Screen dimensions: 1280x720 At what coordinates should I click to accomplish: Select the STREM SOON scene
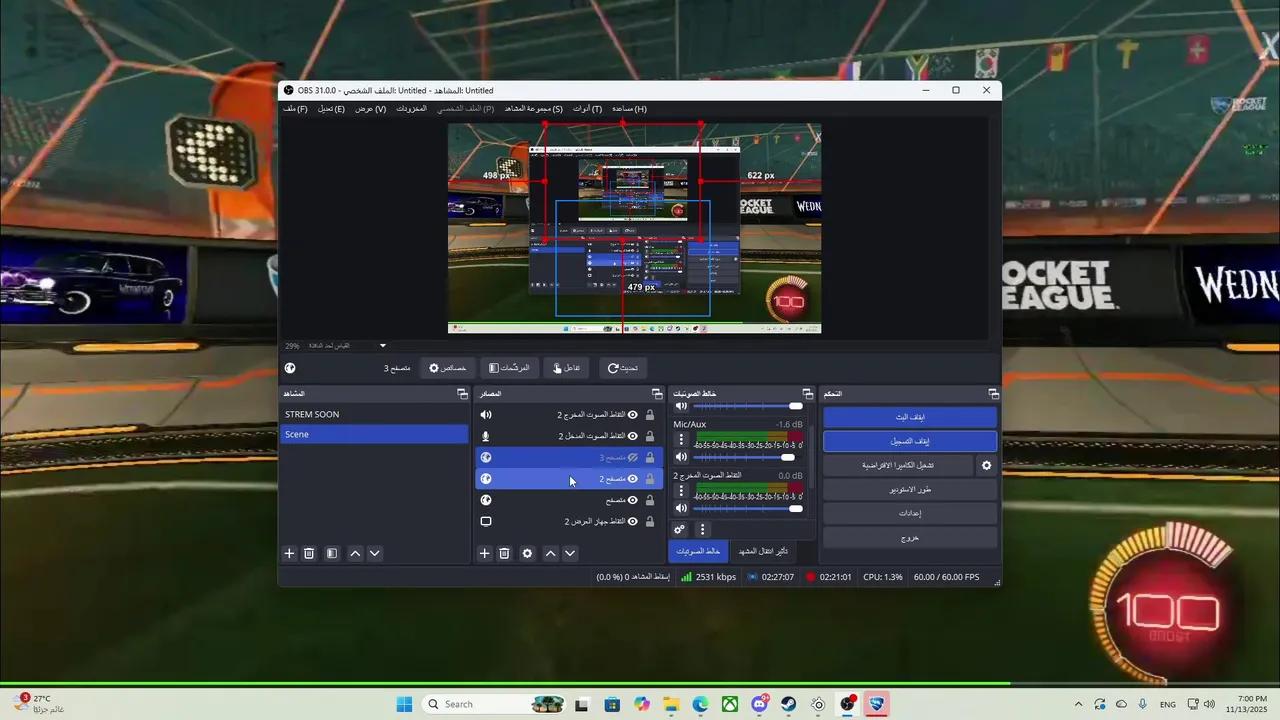(x=312, y=414)
